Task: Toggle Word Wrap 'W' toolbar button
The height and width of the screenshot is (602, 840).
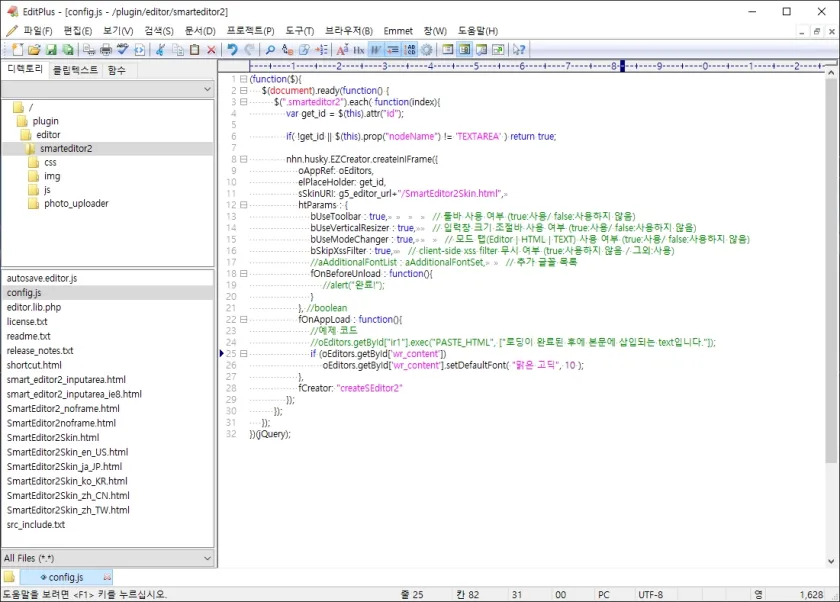Action: point(376,50)
